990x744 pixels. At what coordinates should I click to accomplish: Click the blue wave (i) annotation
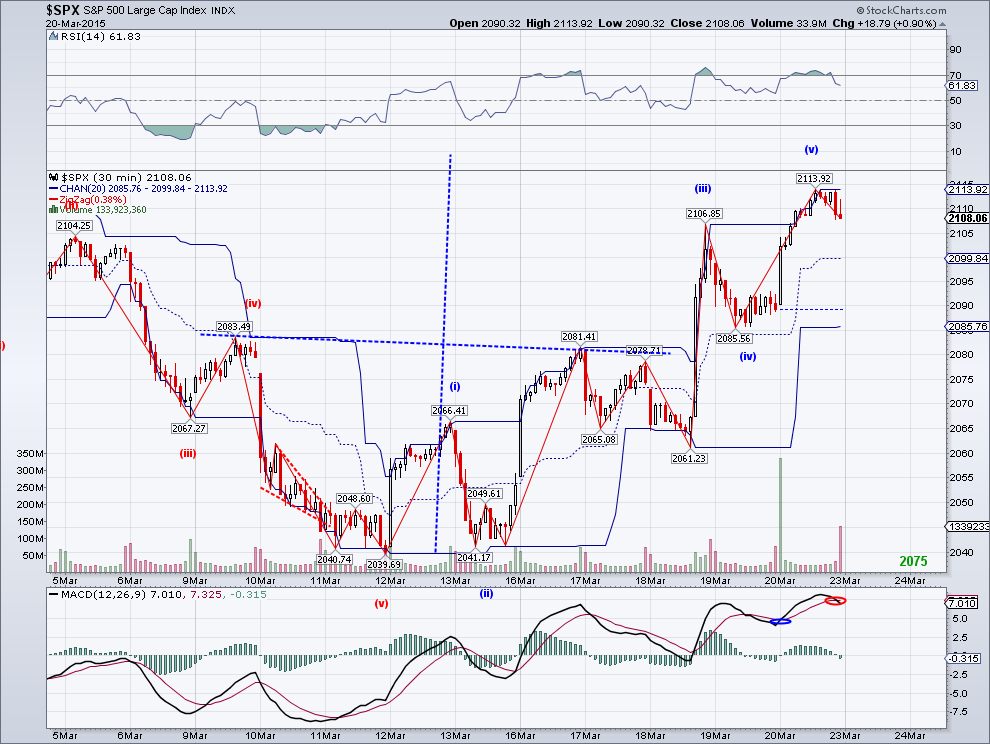[x=455, y=387]
